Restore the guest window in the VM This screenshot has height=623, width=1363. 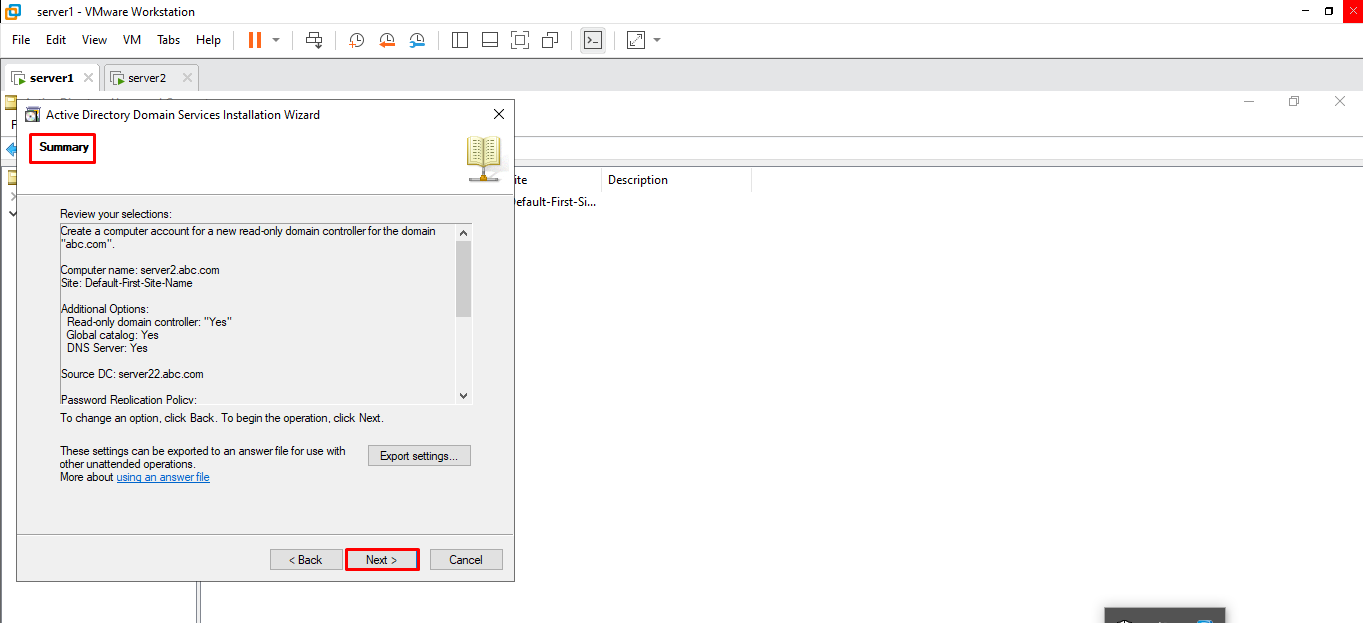[x=1293, y=101]
